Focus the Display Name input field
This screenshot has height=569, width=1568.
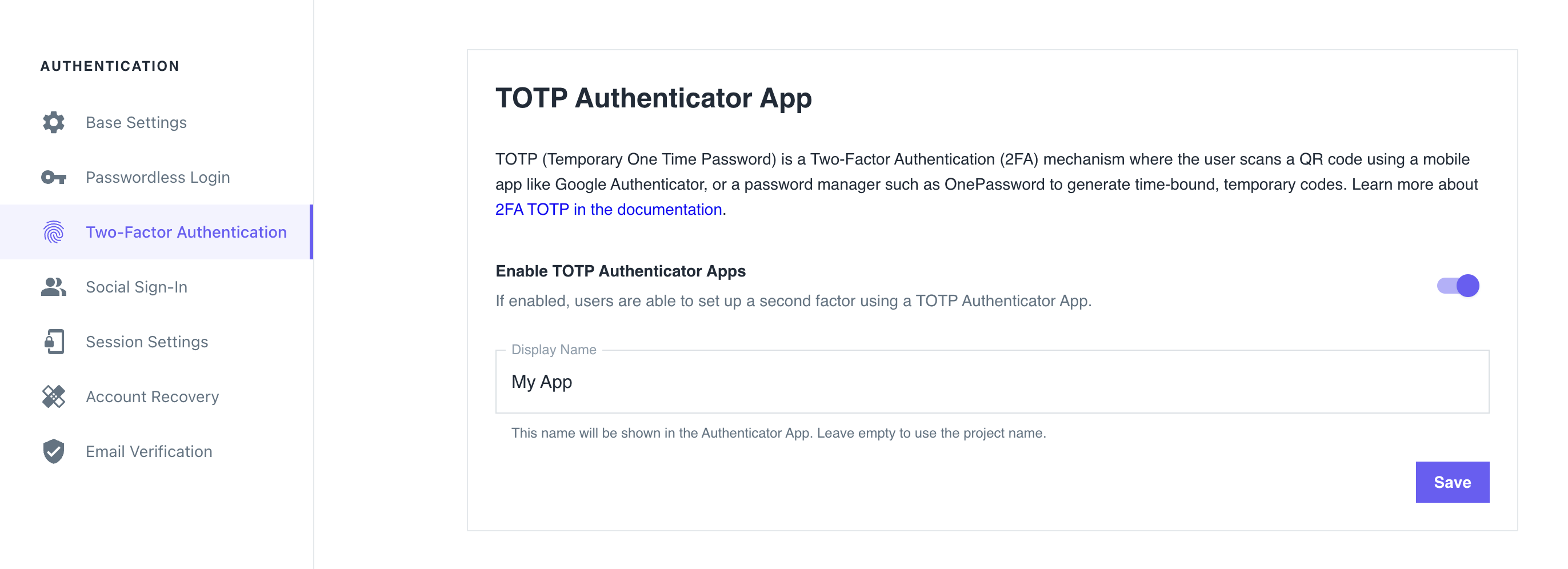pyautogui.click(x=992, y=382)
